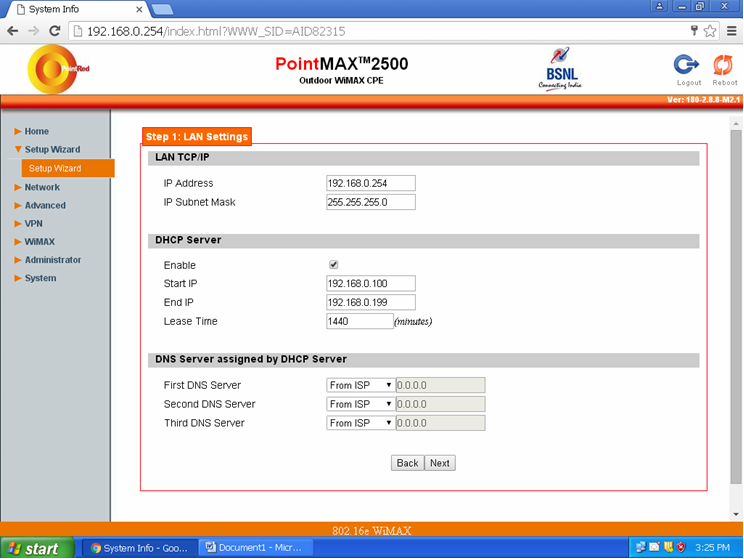Click the browser forward arrow
The height and width of the screenshot is (559, 744).
[34, 31]
